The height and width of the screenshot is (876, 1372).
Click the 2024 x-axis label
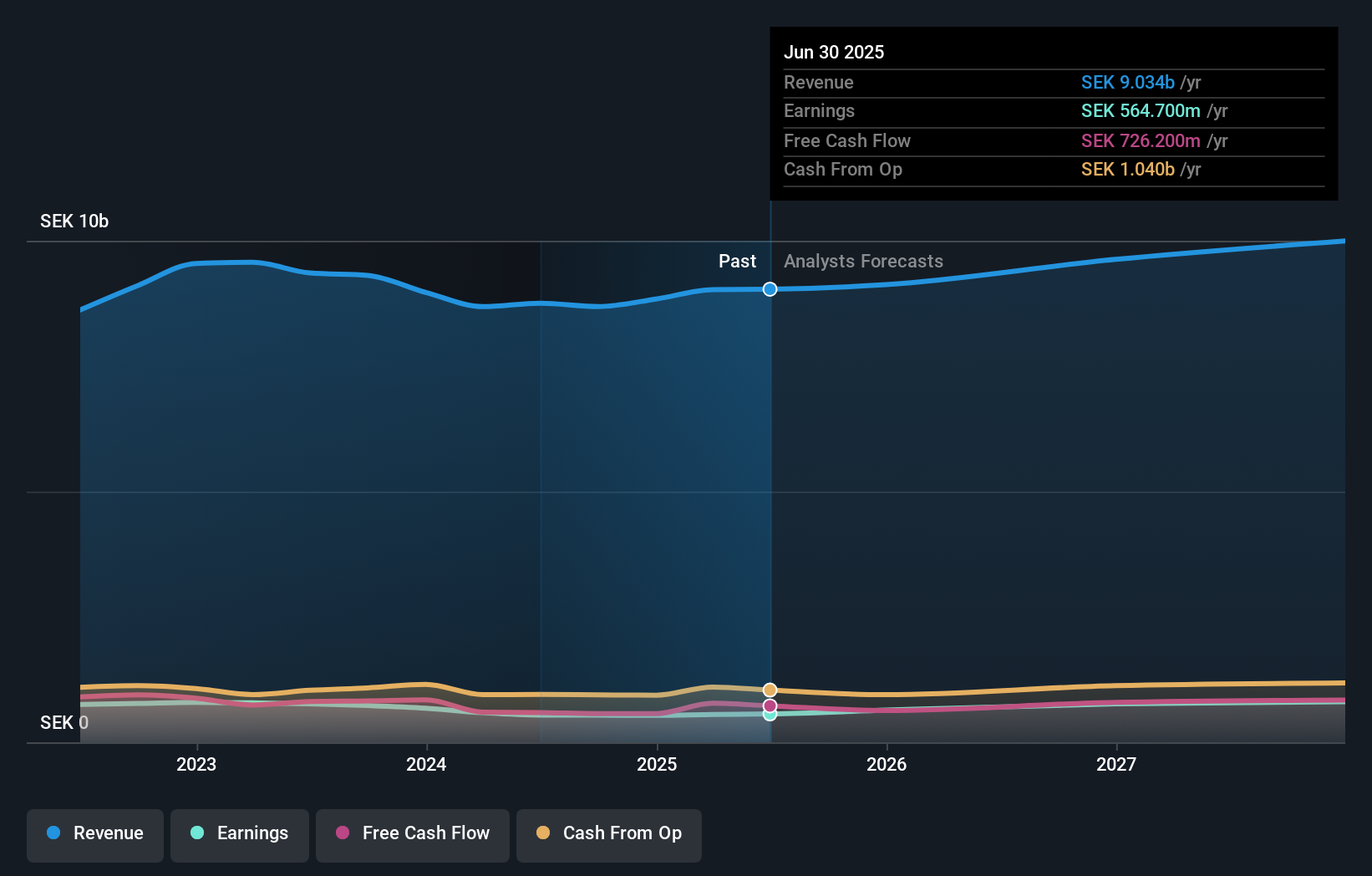pyautogui.click(x=426, y=764)
